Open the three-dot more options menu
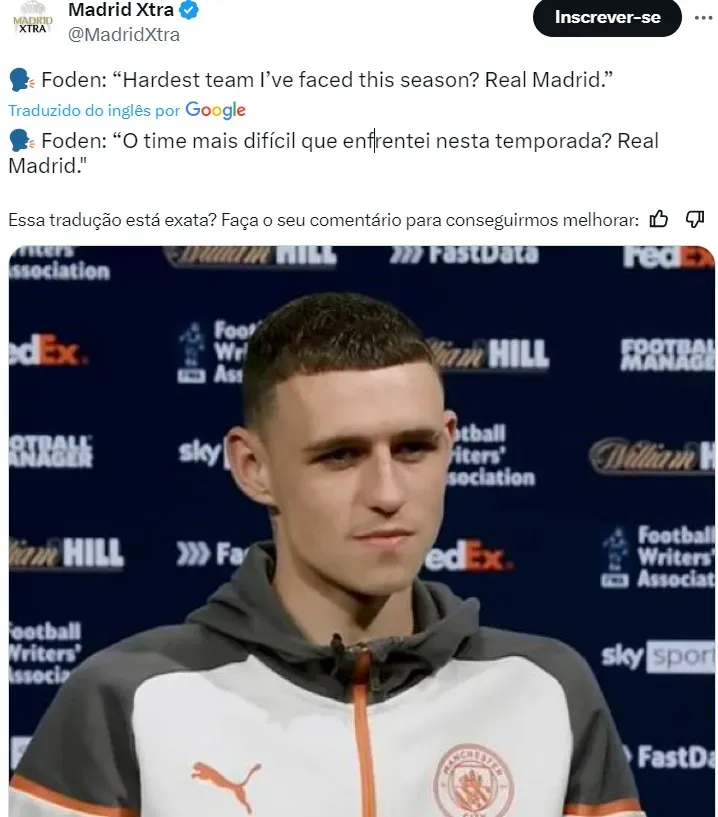This screenshot has height=817, width=718. (703, 18)
